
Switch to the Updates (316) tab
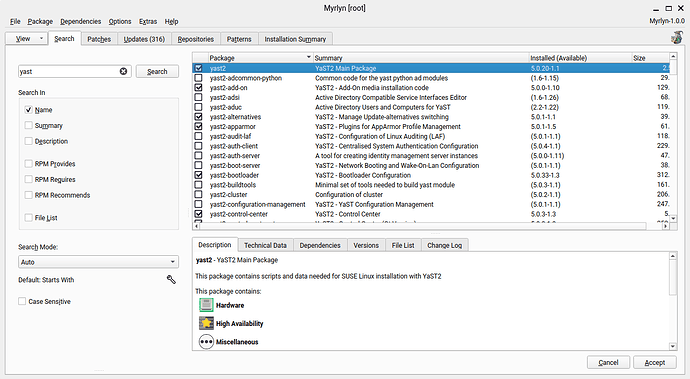(144, 39)
